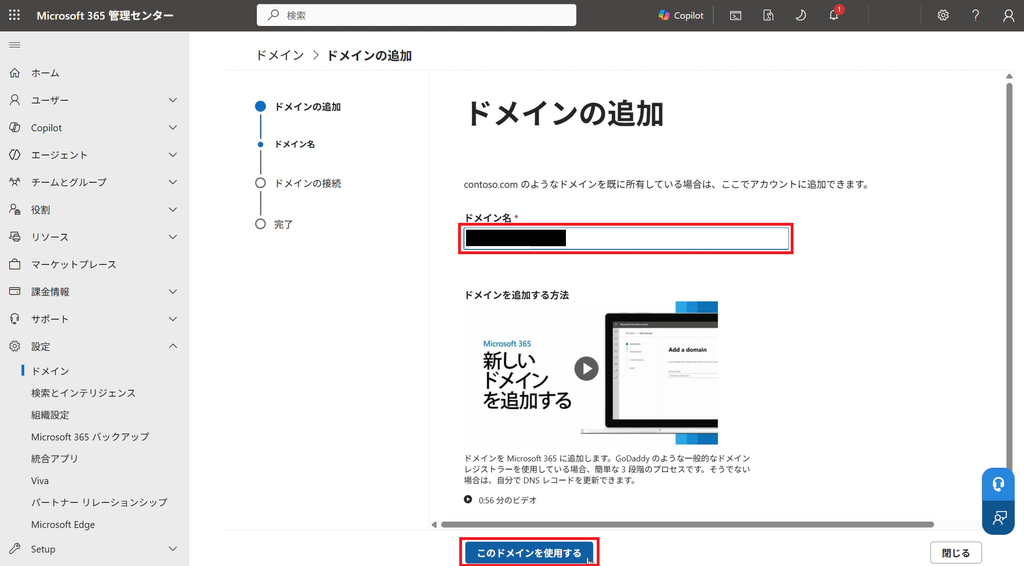Click the マーケットプレース bag icon

14,264
